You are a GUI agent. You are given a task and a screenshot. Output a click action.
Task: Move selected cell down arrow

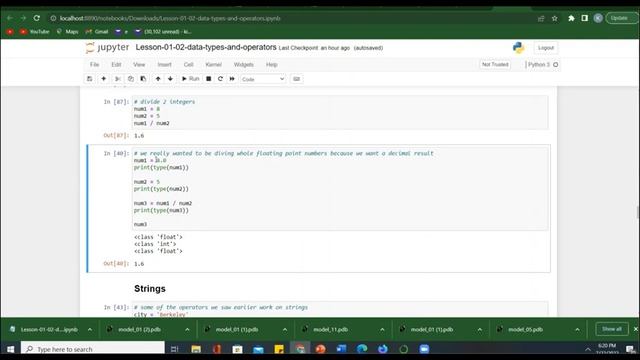170,79
